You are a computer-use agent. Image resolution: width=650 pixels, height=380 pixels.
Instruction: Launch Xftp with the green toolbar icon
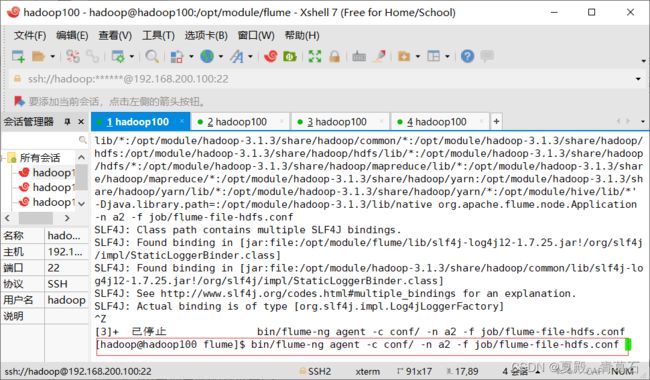(x=290, y=56)
